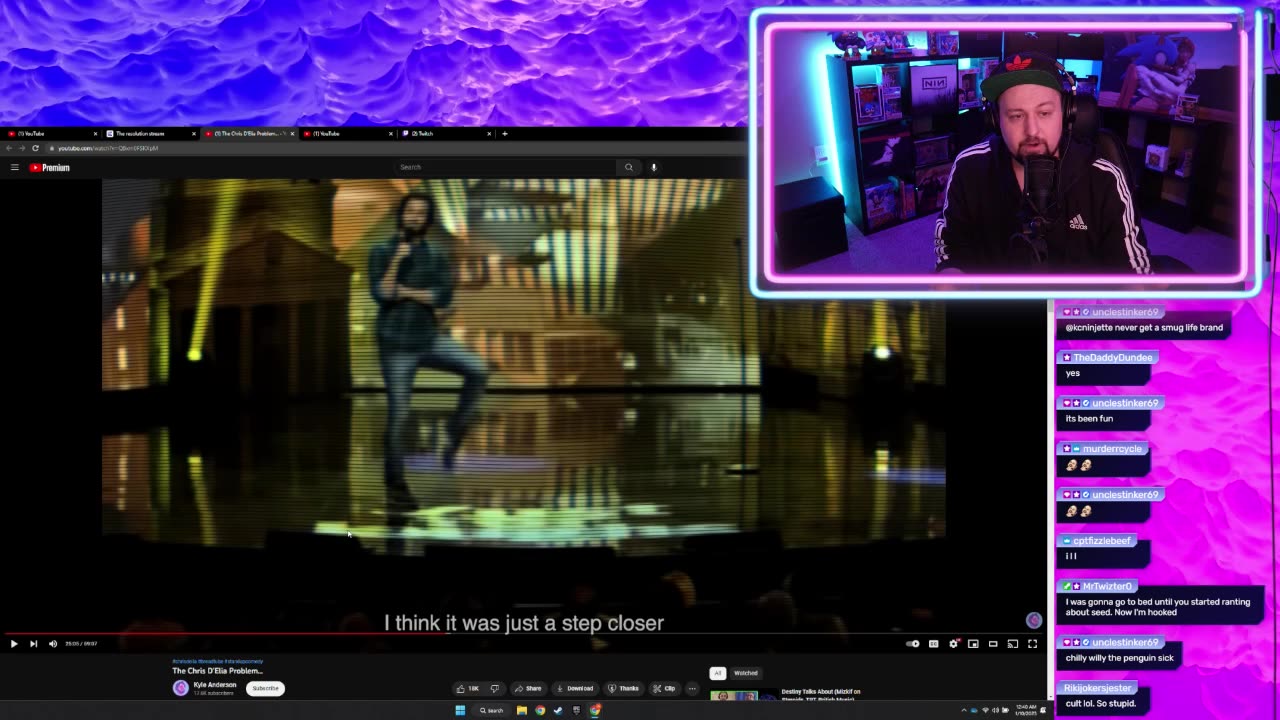The height and width of the screenshot is (720, 1280).
Task: Open a new browser tab
Action: pyautogui.click(x=504, y=133)
